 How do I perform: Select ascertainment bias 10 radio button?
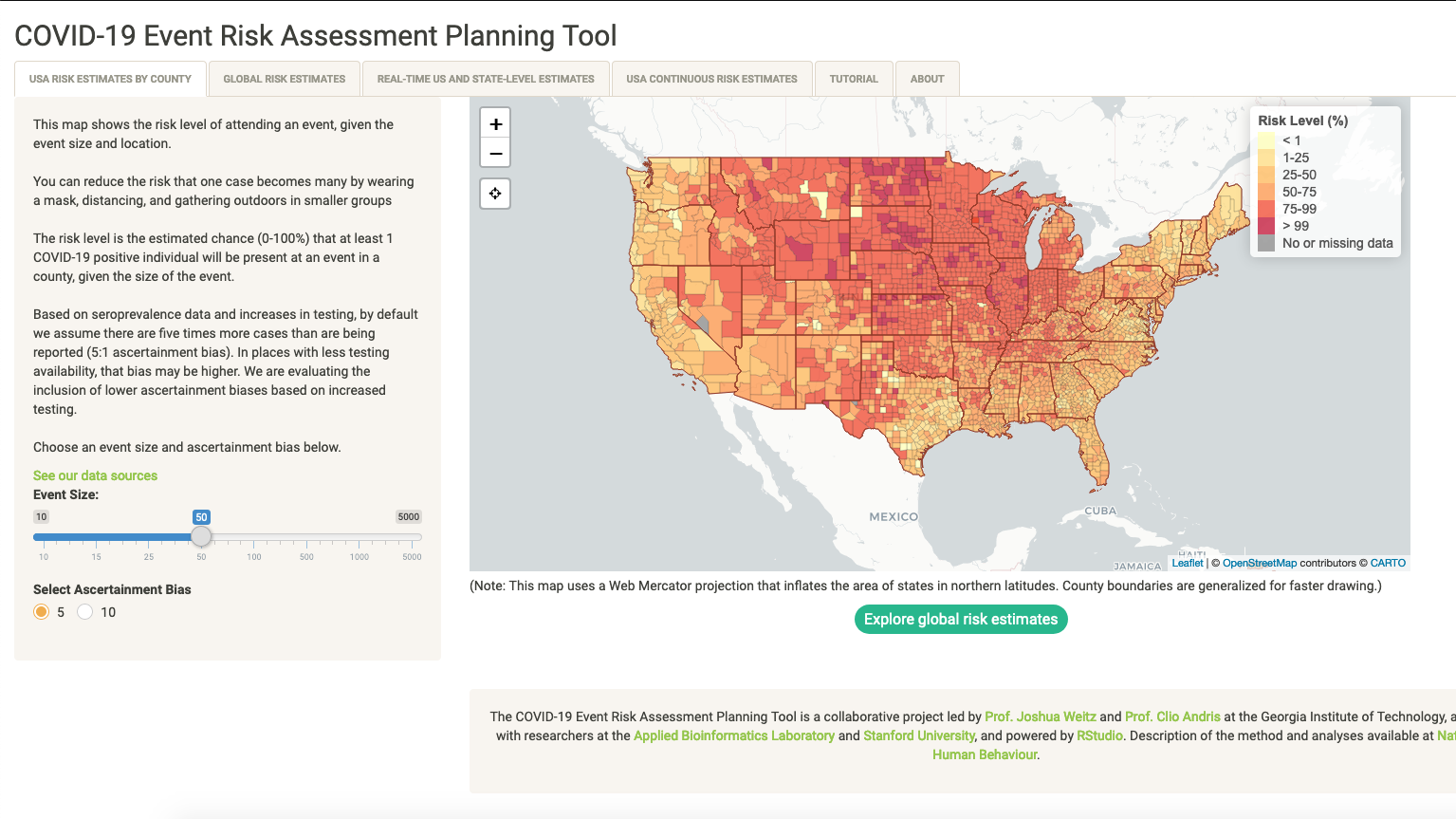(85, 612)
